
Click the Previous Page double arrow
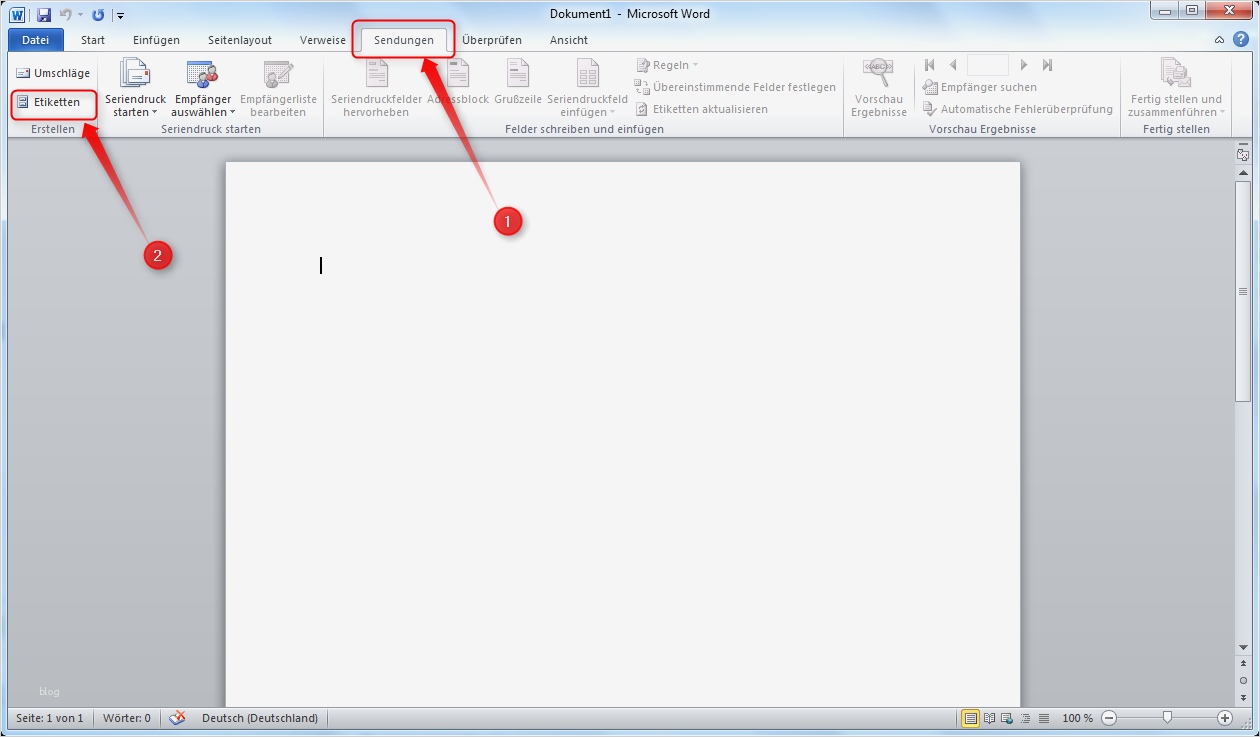tap(1243, 664)
